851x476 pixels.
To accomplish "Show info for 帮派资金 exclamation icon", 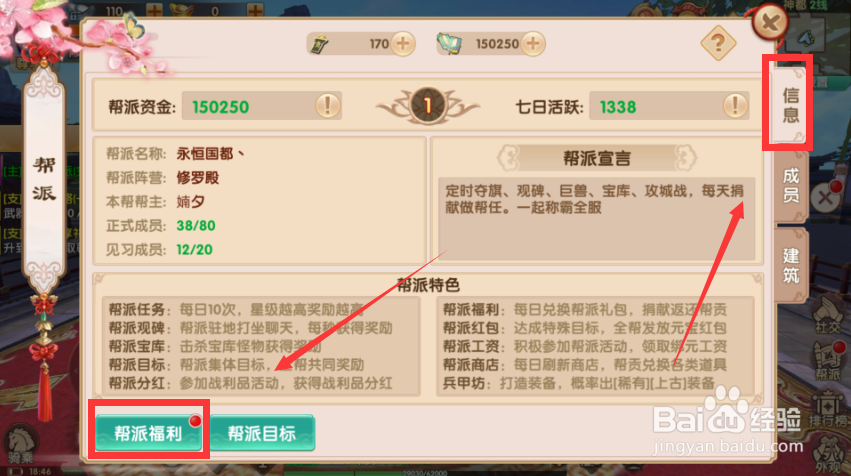I will point(327,105).
